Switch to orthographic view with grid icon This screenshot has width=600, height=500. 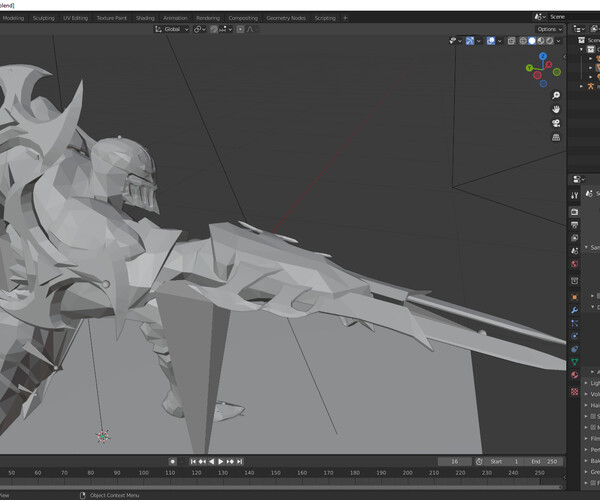pyautogui.click(x=556, y=138)
